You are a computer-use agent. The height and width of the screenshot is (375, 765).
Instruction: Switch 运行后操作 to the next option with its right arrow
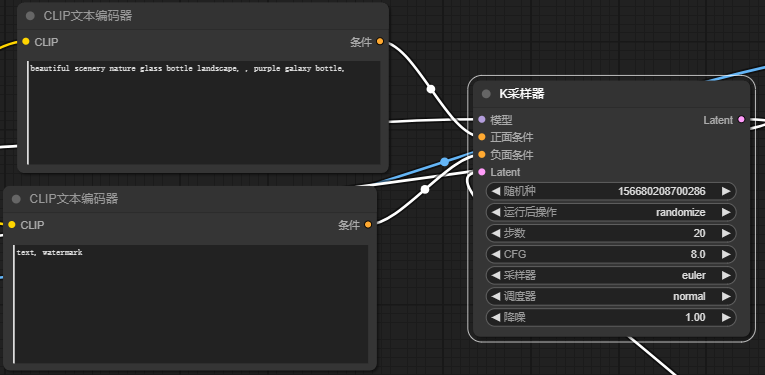(726, 212)
